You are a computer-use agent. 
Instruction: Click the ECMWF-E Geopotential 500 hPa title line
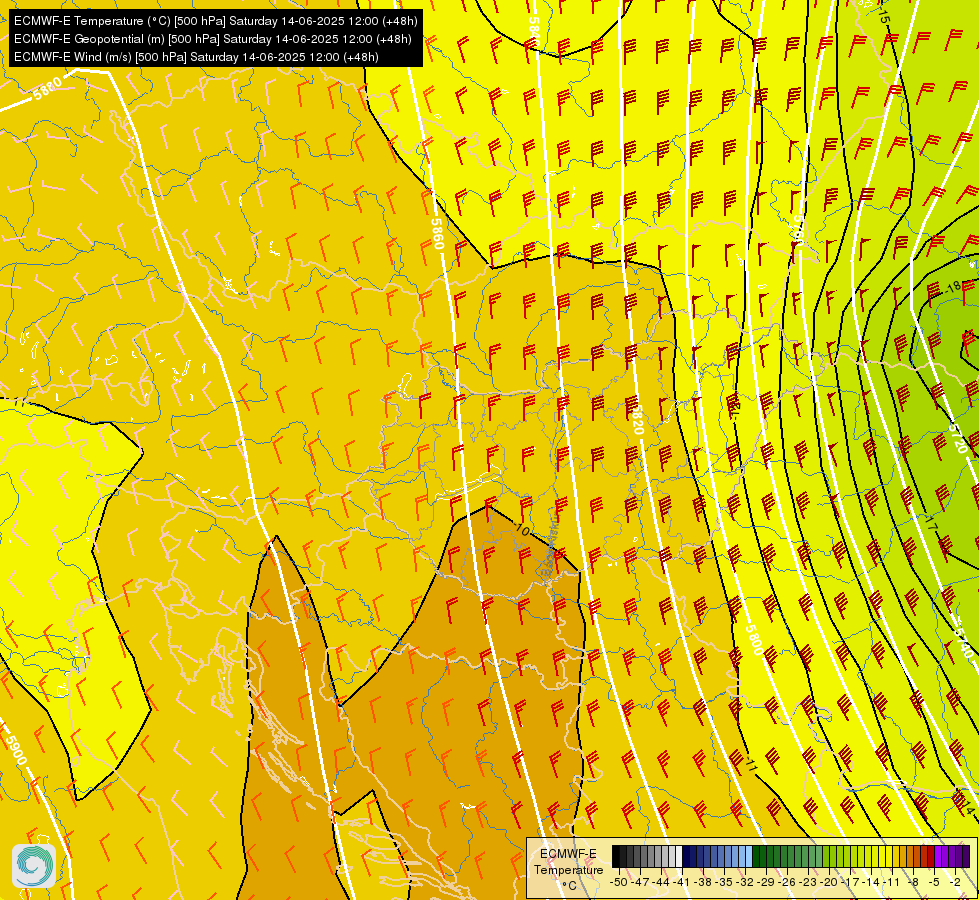[212, 39]
